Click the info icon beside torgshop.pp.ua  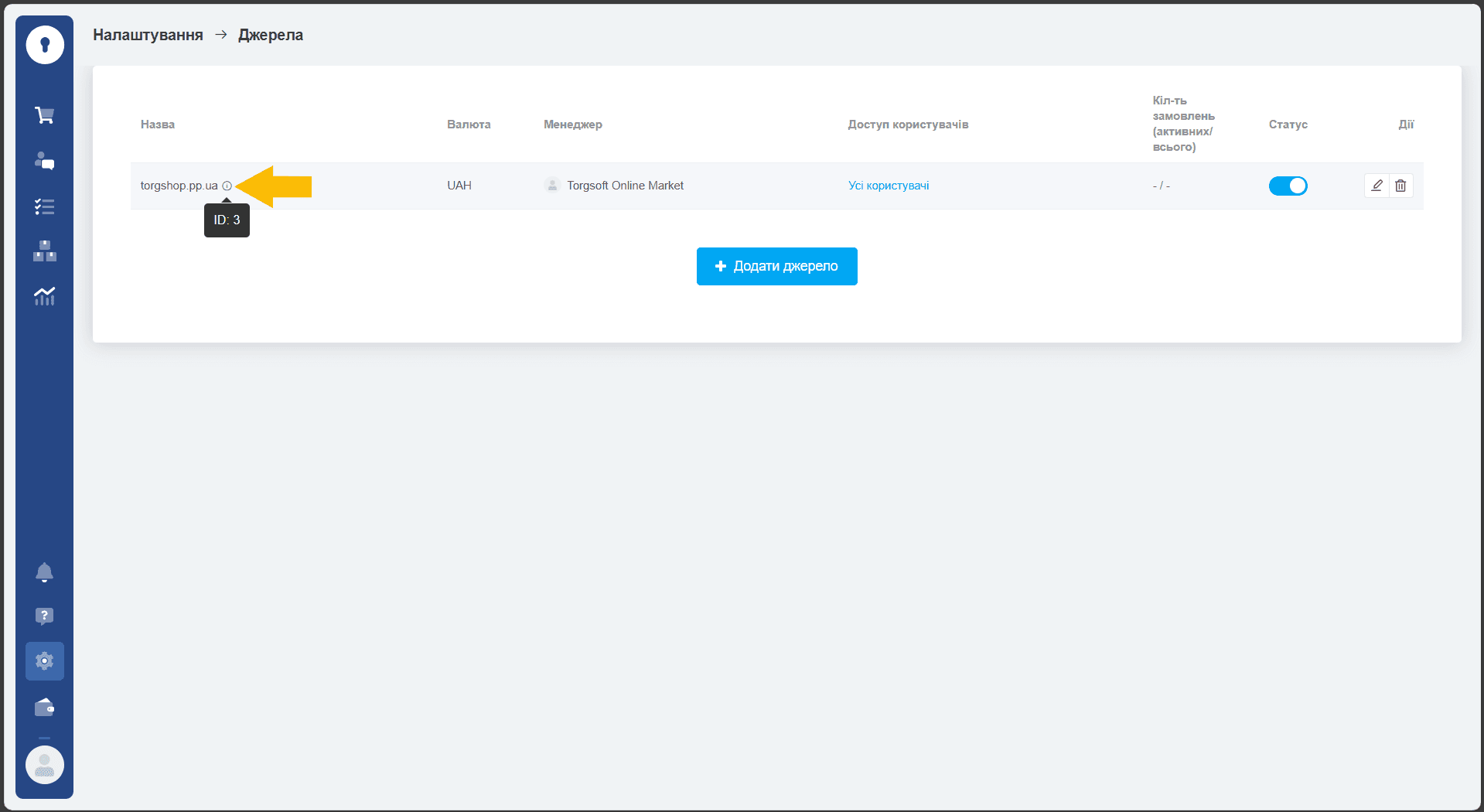pos(227,186)
